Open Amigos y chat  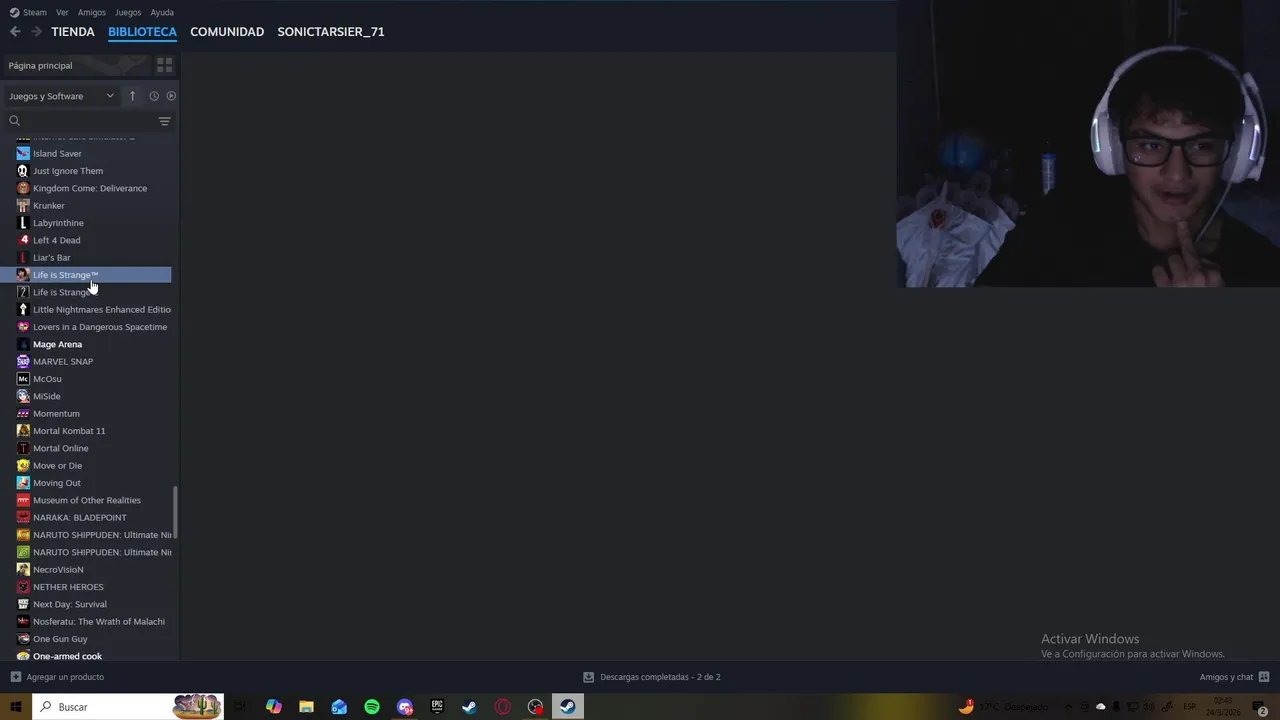1234,677
